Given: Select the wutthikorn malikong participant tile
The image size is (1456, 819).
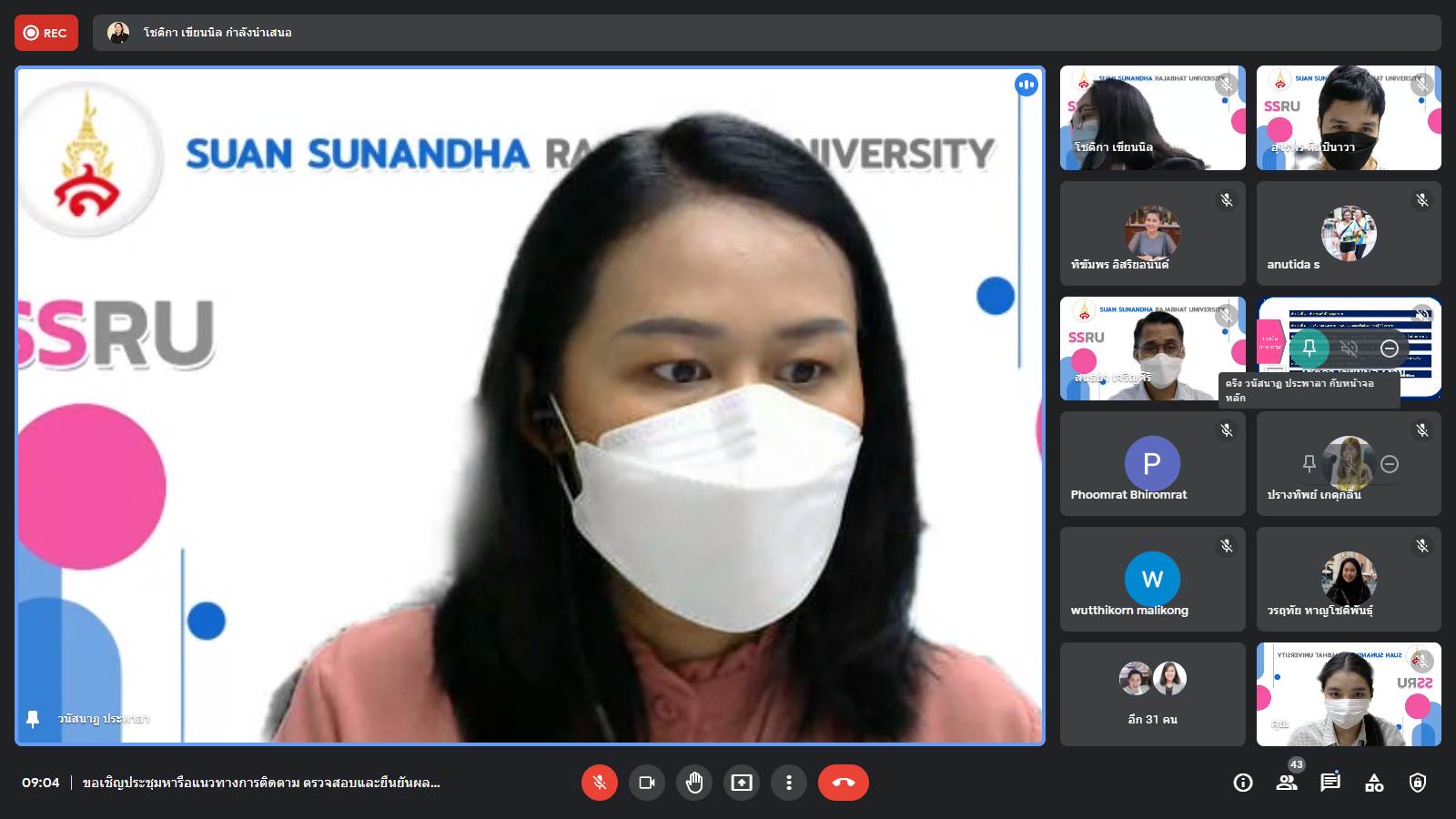Looking at the screenshot, I should point(1152,579).
